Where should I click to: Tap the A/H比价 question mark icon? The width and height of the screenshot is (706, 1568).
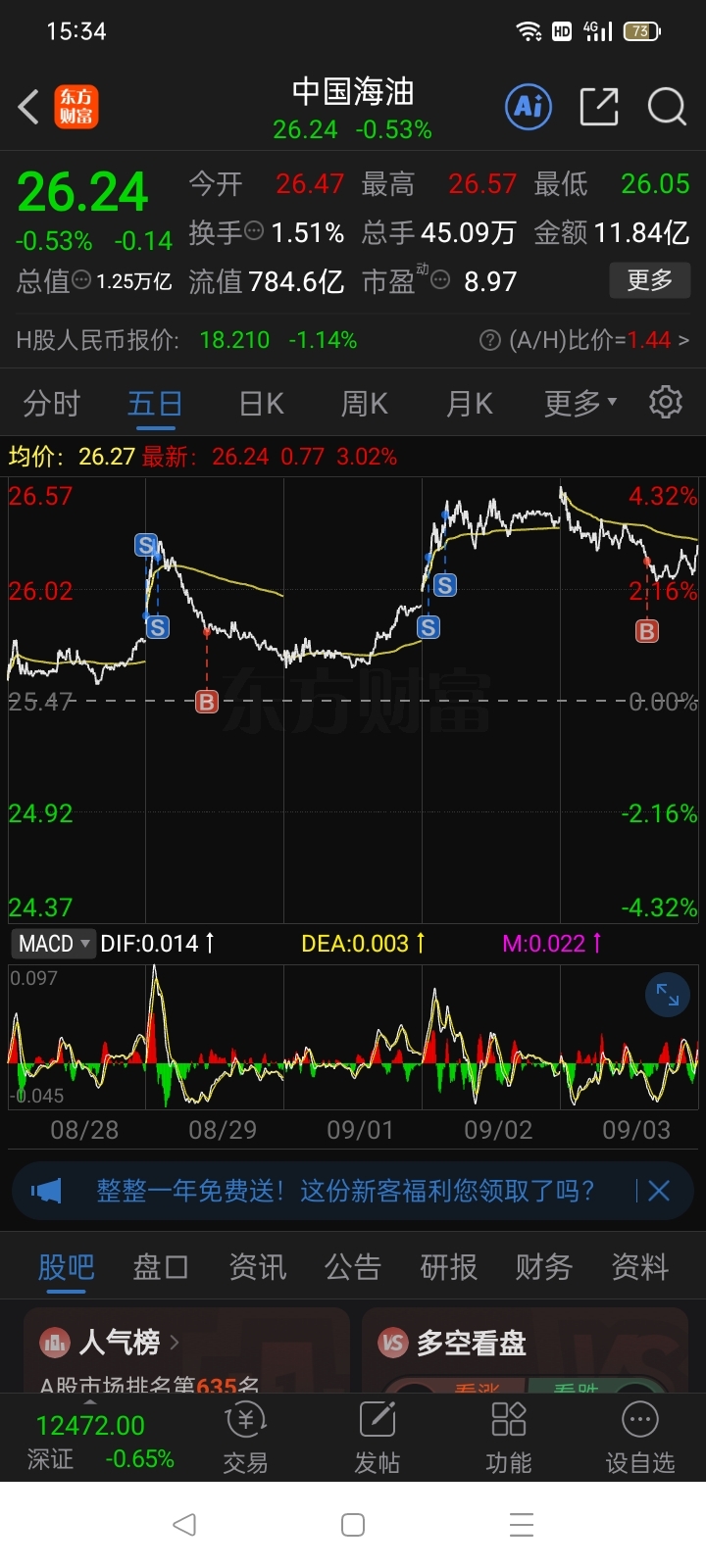[x=489, y=340]
